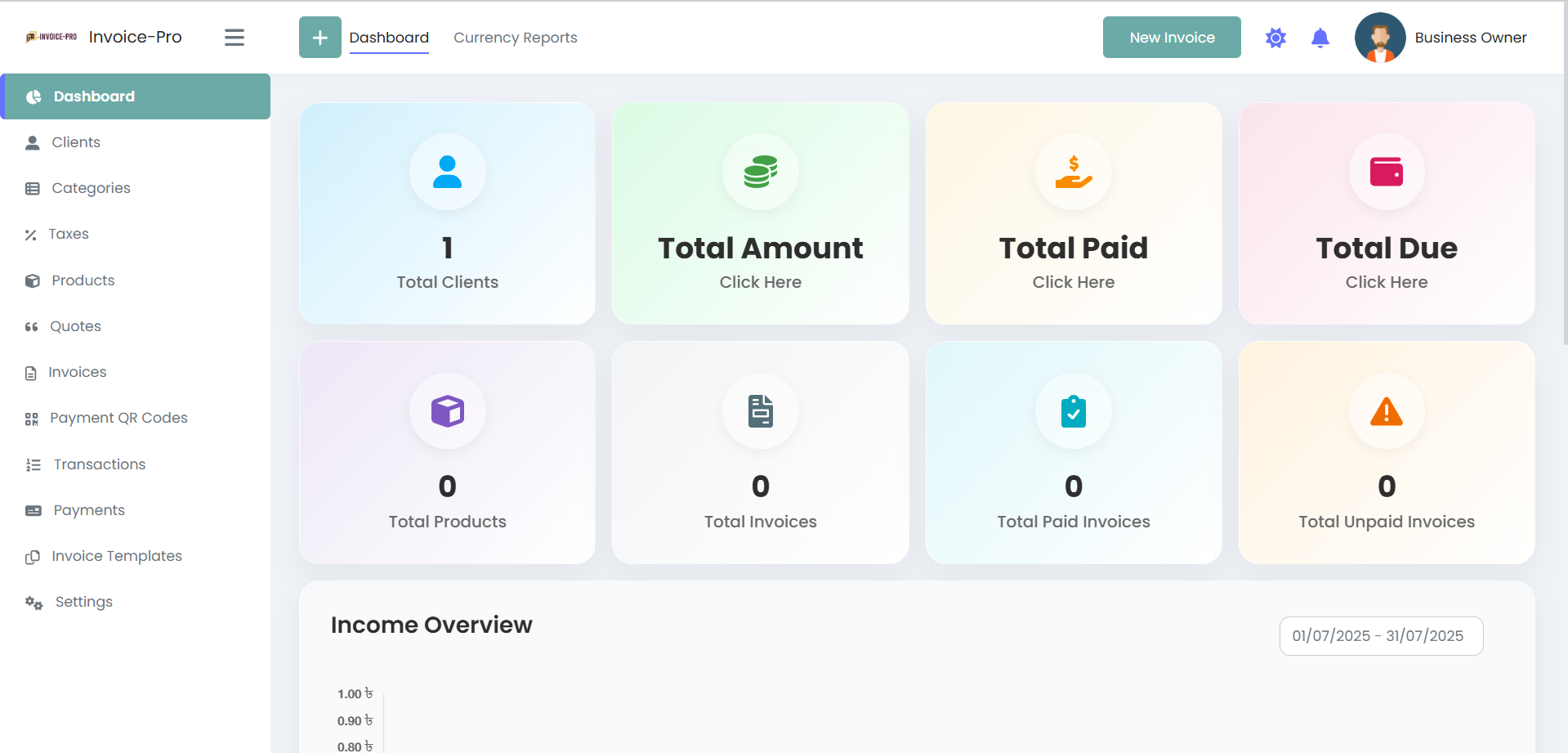Viewport: 1568px width, 753px height.
Task: Click the Total Paid hand-dollar icon
Action: tap(1073, 172)
